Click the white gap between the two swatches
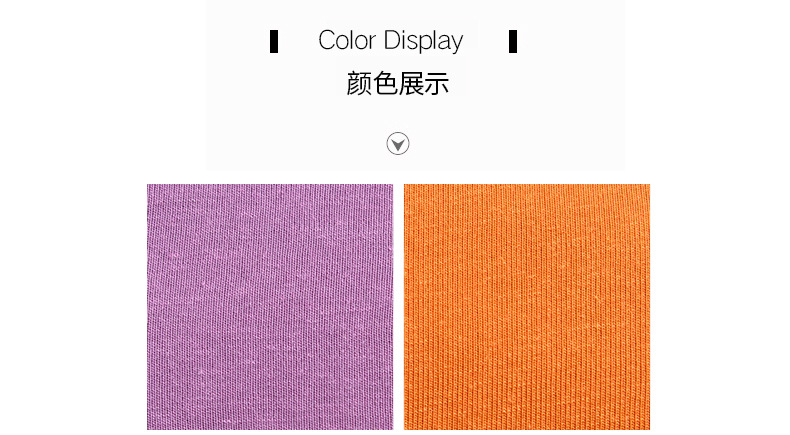The height and width of the screenshot is (435, 790). (x=398, y=306)
